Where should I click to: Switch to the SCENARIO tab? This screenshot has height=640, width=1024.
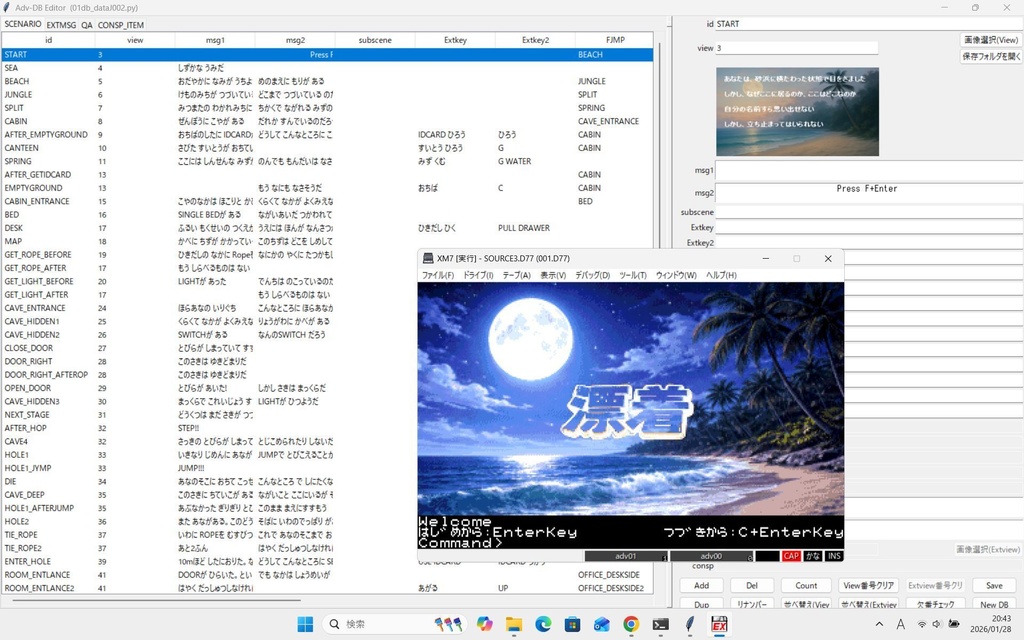point(23,24)
